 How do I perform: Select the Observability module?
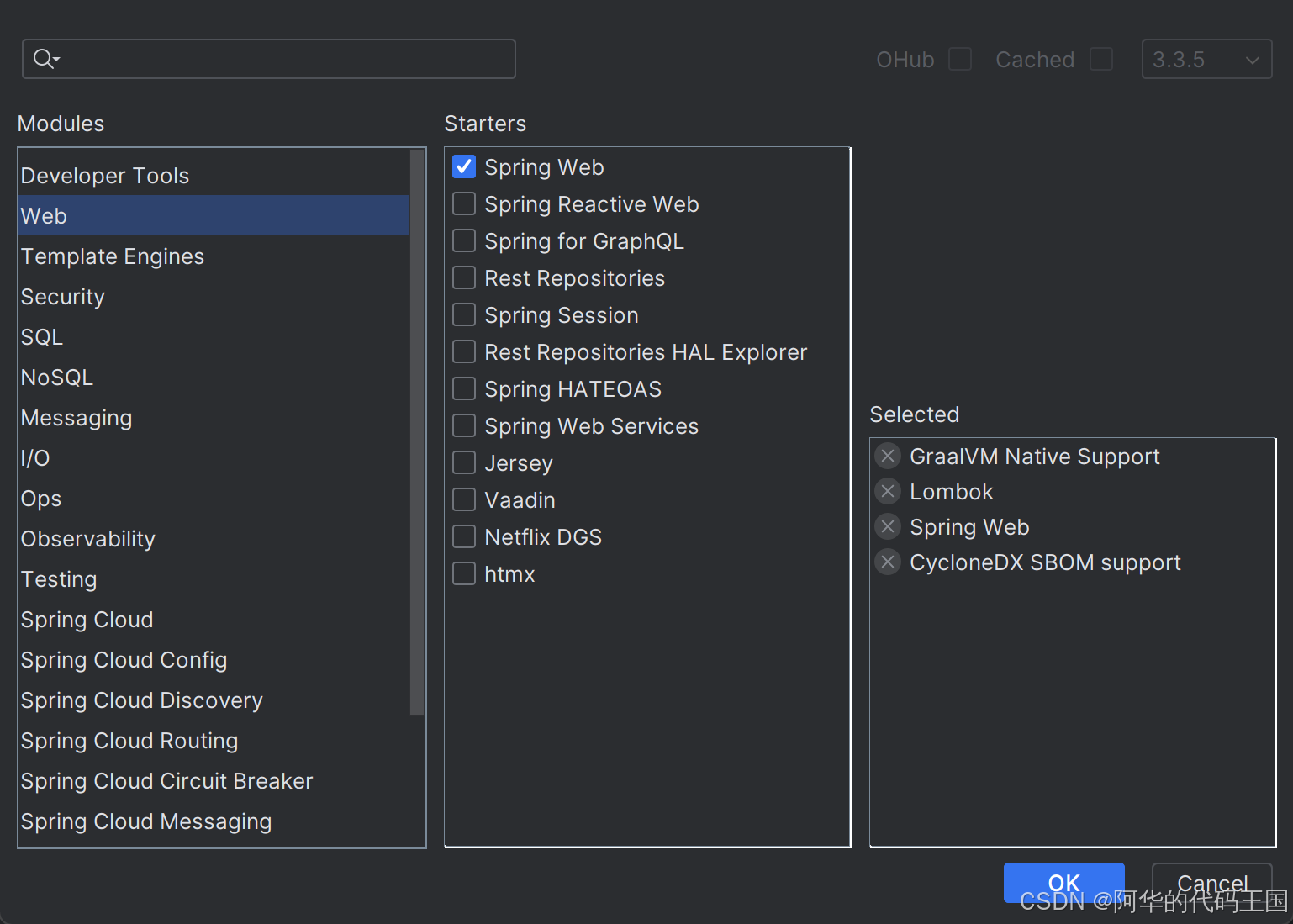coord(214,538)
